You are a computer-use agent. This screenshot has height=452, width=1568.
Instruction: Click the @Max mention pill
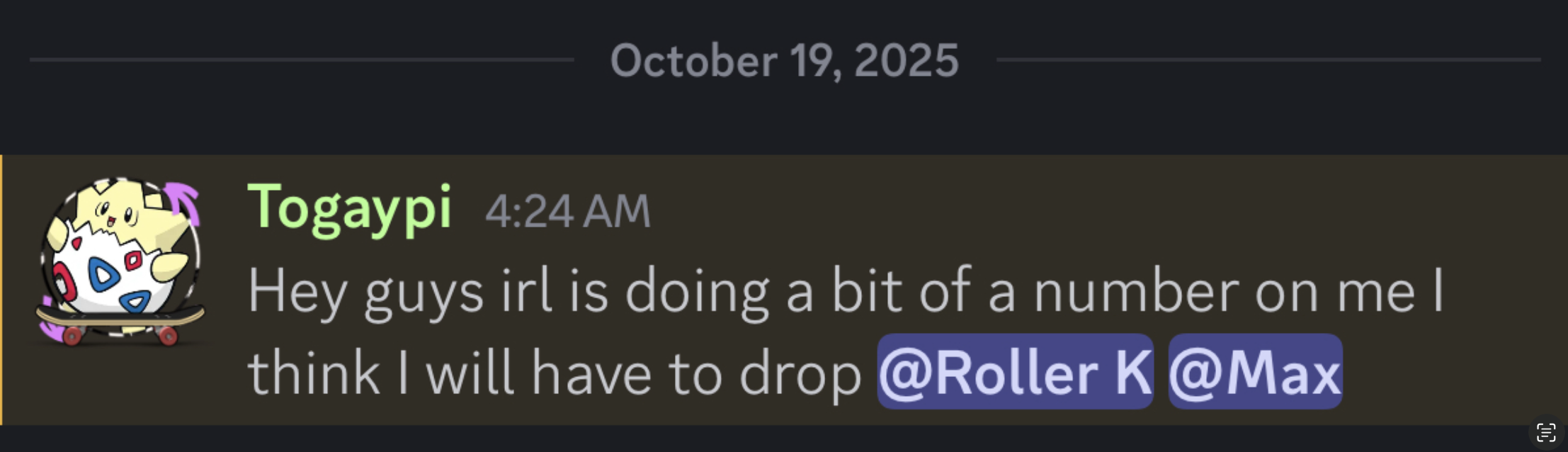tap(1255, 370)
